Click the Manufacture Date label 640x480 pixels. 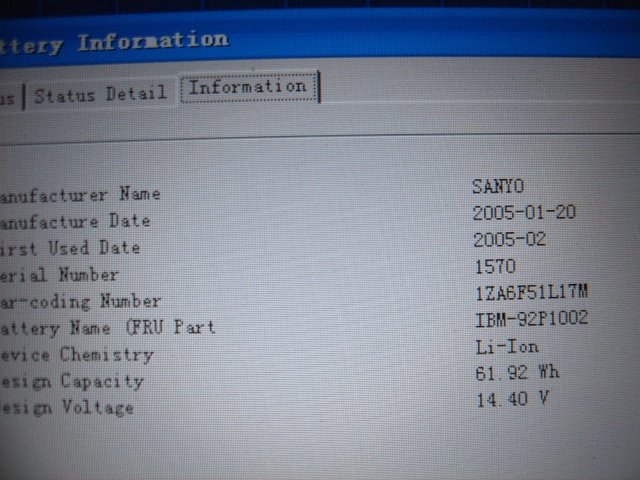[75, 221]
